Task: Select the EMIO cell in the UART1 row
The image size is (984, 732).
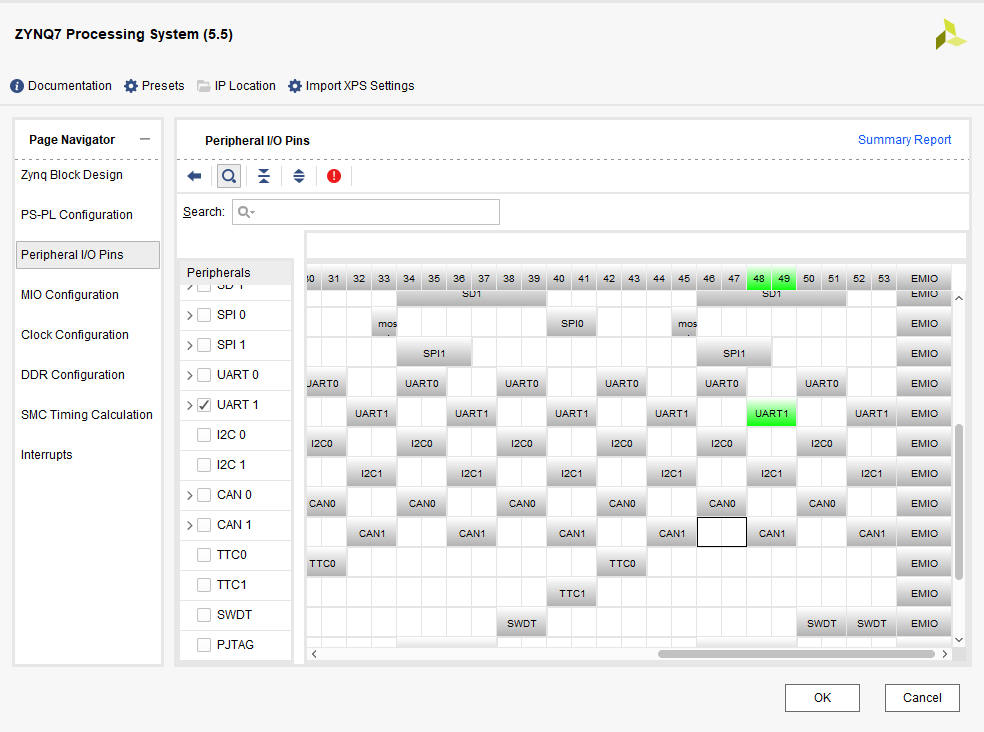Action: pos(924,414)
